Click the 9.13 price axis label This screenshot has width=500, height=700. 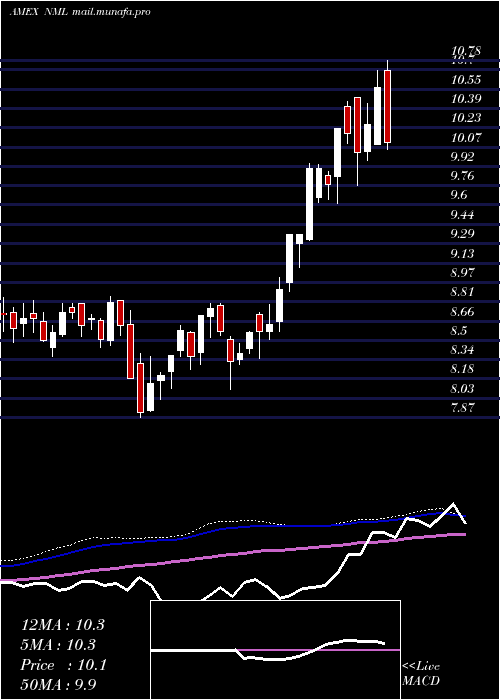pyautogui.click(x=463, y=254)
